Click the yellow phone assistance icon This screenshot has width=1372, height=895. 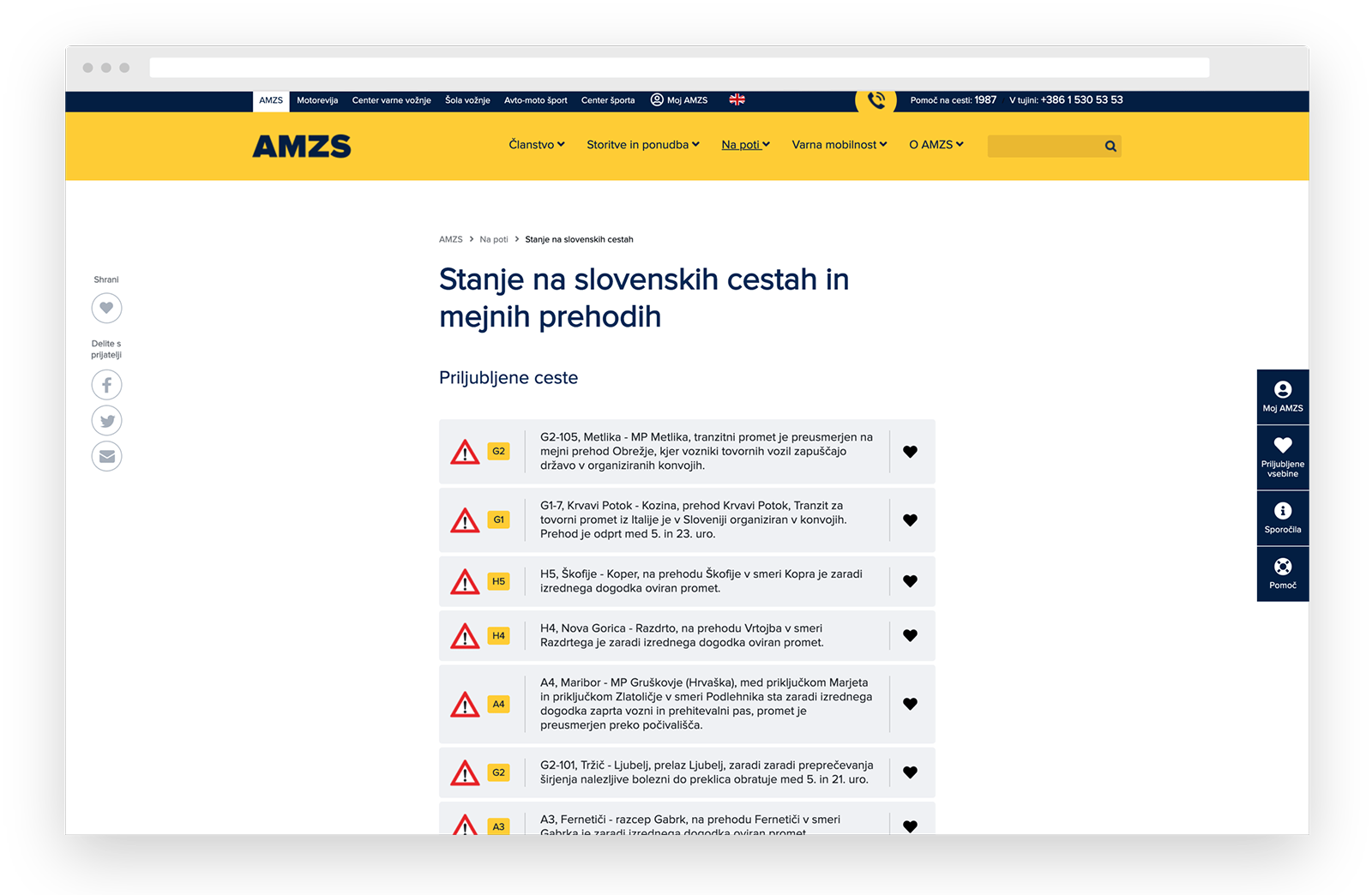click(876, 100)
